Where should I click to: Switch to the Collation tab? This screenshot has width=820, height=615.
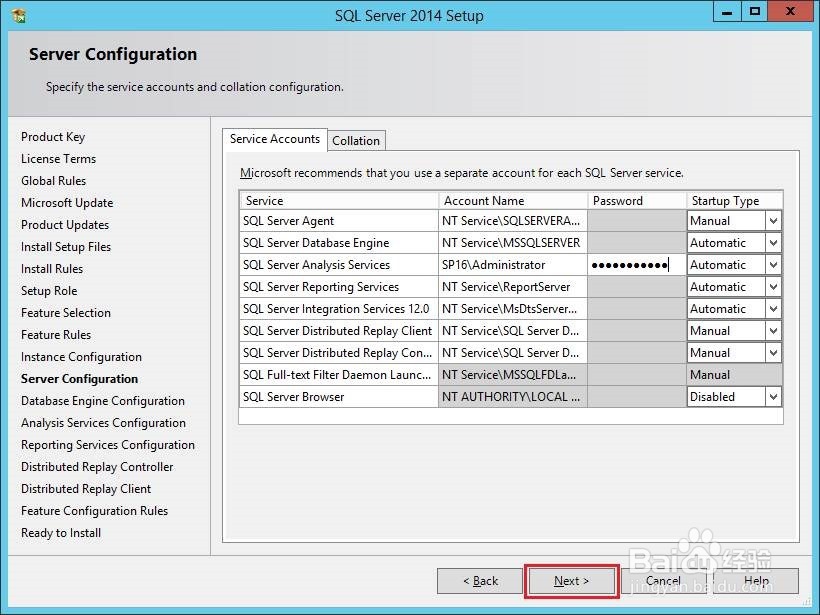click(356, 141)
